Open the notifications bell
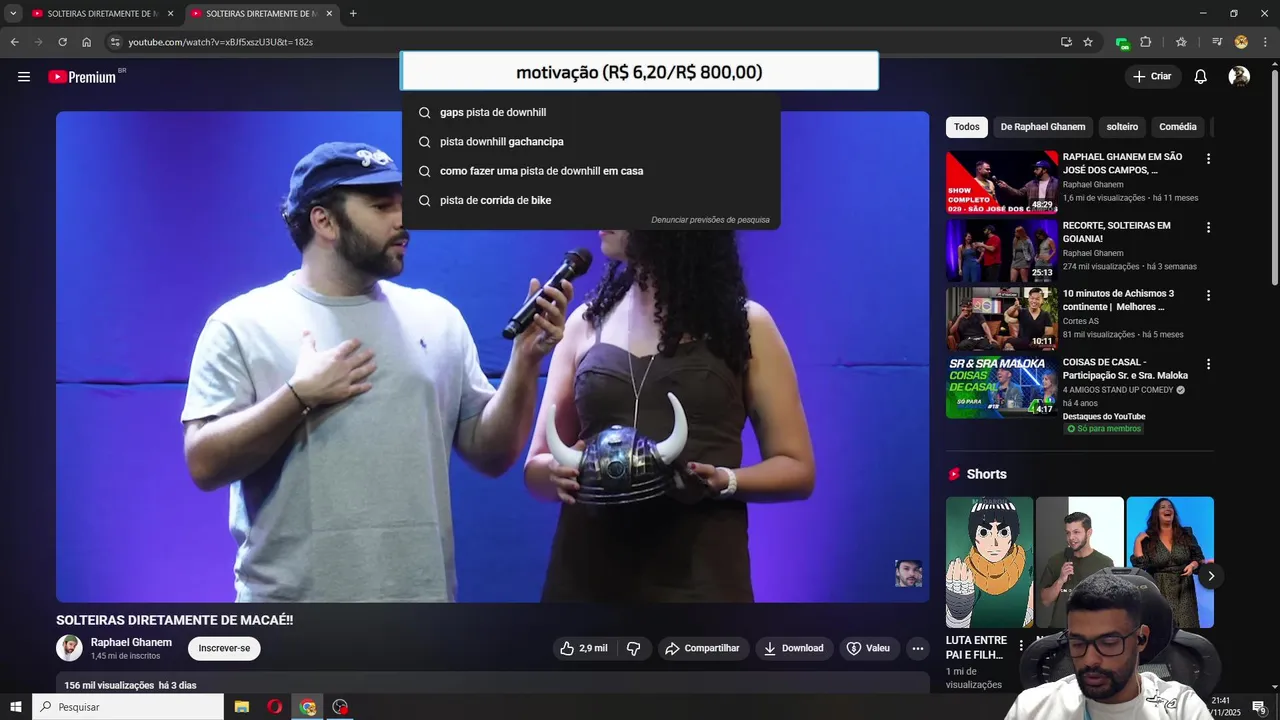This screenshot has width=1280, height=720. click(1201, 77)
